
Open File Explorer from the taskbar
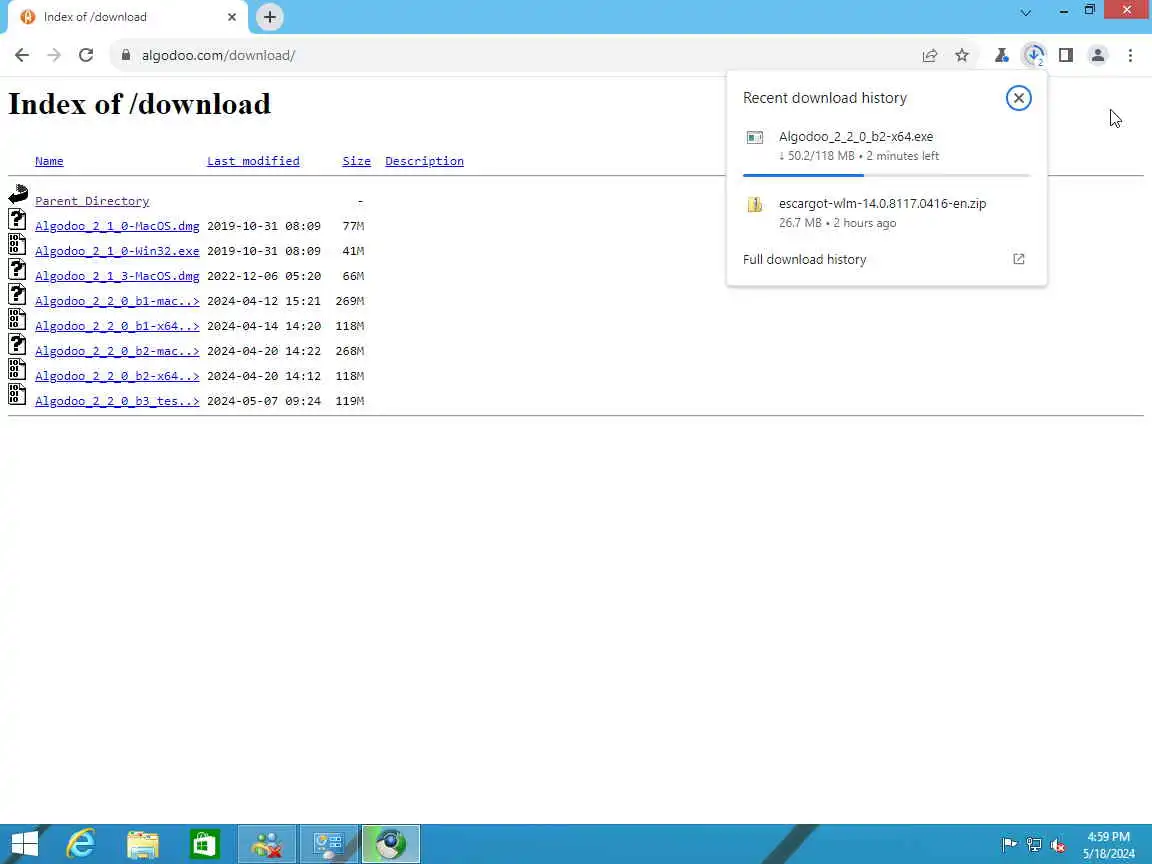point(143,844)
